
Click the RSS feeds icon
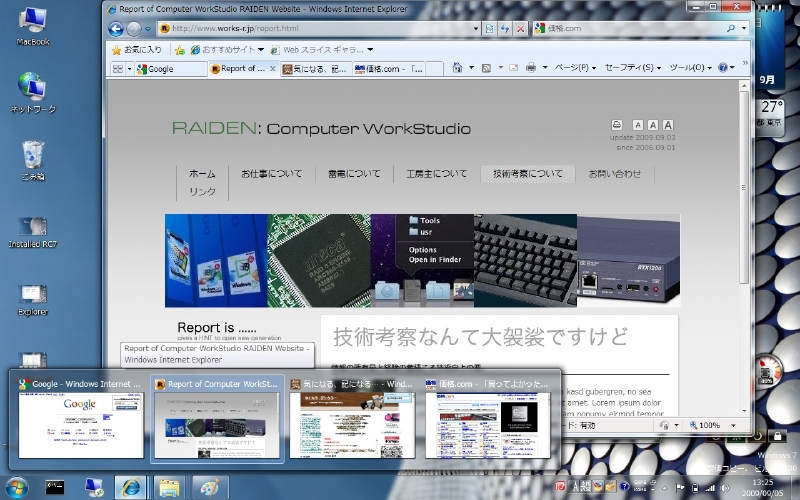click(487, 67)
